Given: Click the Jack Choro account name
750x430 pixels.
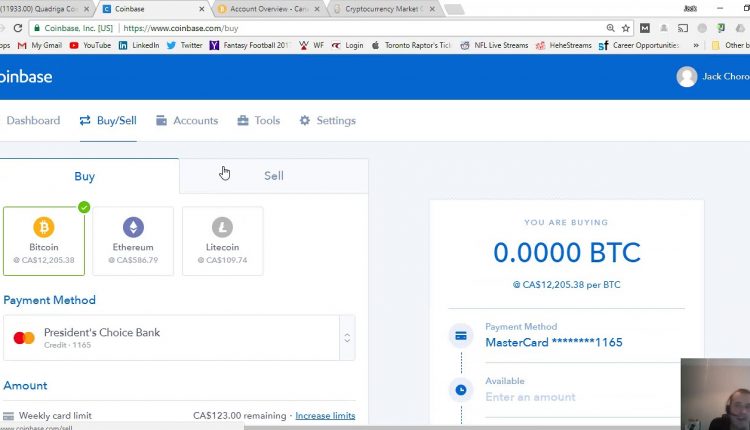Looking at the screenshot, I should click(x=726, y=77).
